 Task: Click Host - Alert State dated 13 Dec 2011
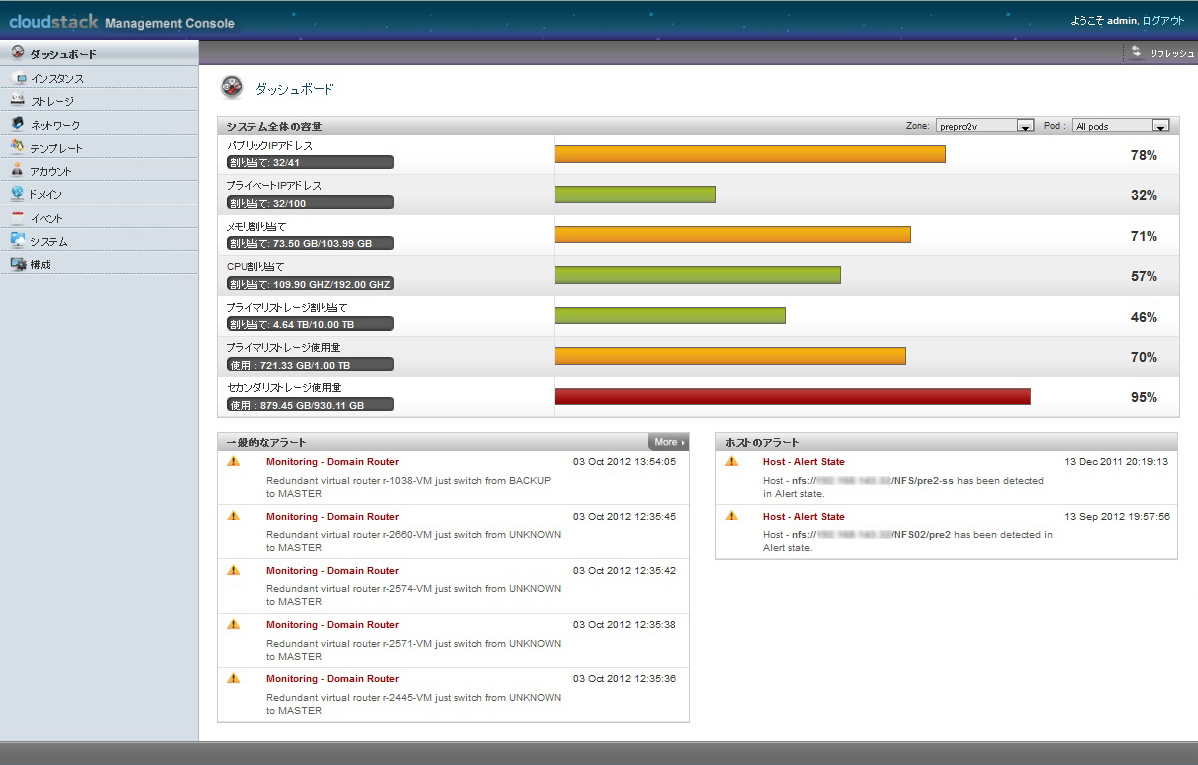[804, 462]
